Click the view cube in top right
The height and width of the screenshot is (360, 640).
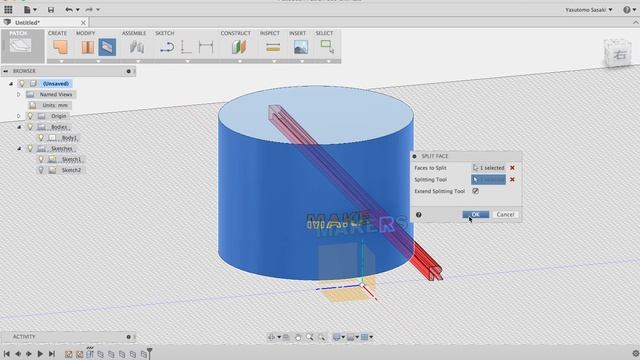click(x=618, y=53)
